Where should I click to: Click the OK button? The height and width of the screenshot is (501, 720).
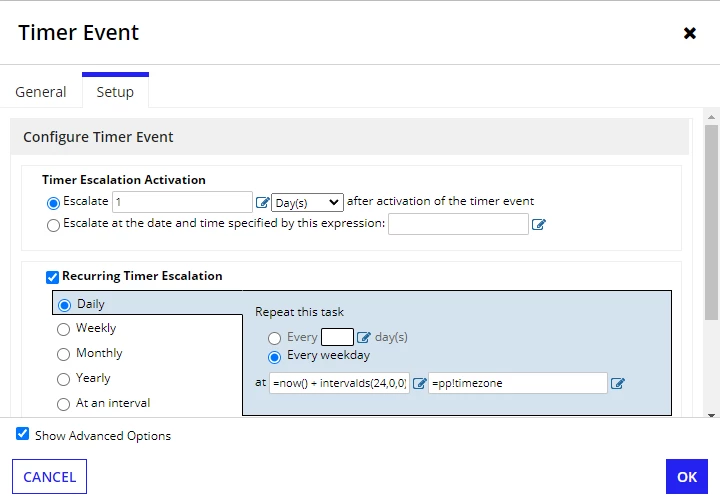pyautogui.click(x=687, y=477)
